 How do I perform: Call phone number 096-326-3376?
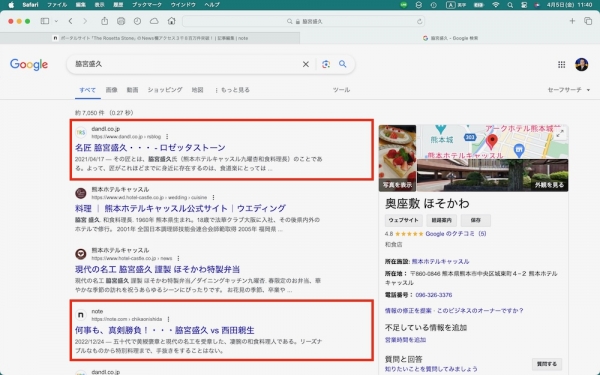pos(434,295)
